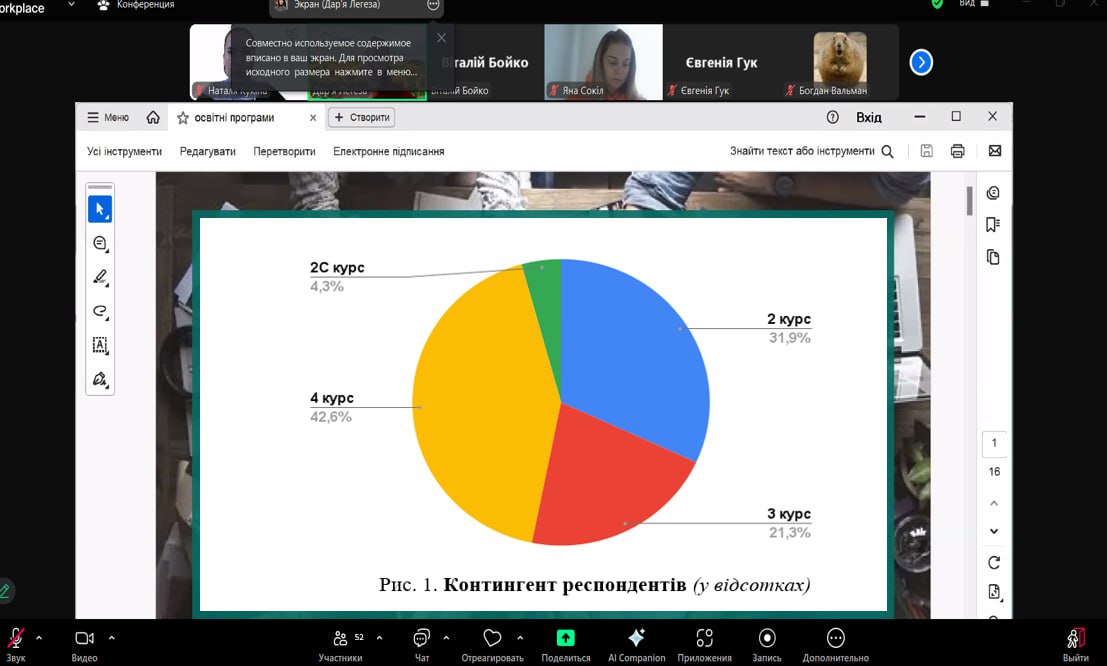This screenshot has width=1107, height=666.
Task: Select the freehand draw lasso tool
Action: [x=100, y=311]
